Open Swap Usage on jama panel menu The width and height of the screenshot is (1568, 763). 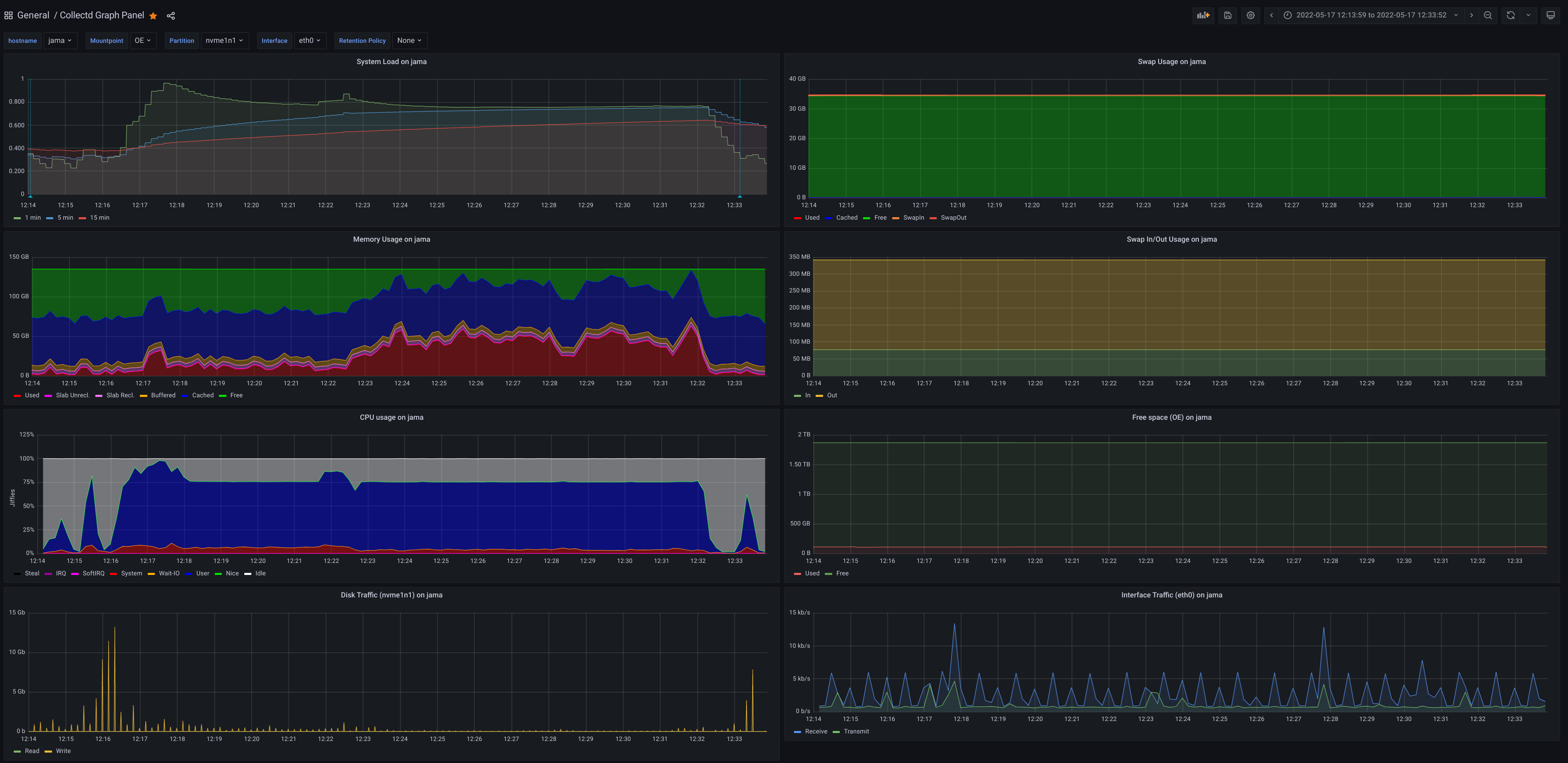[1172, 62]
